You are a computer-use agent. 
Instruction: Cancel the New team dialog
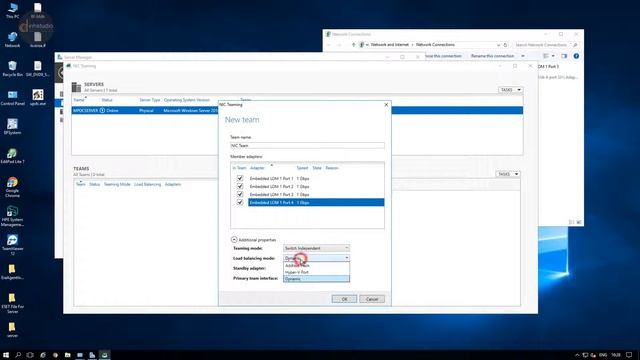(372, 299)
